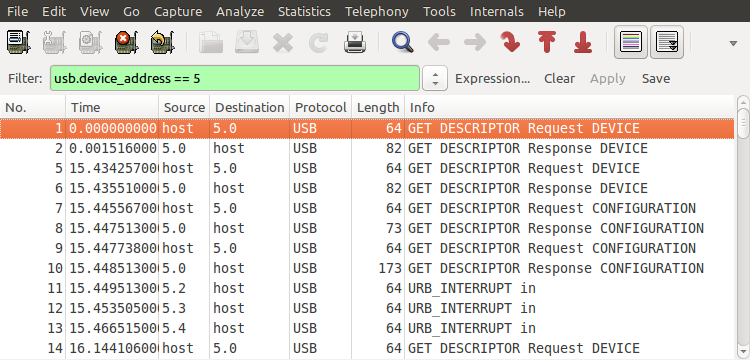
Task: Save the capture file
Action: [x=247, y=43]
